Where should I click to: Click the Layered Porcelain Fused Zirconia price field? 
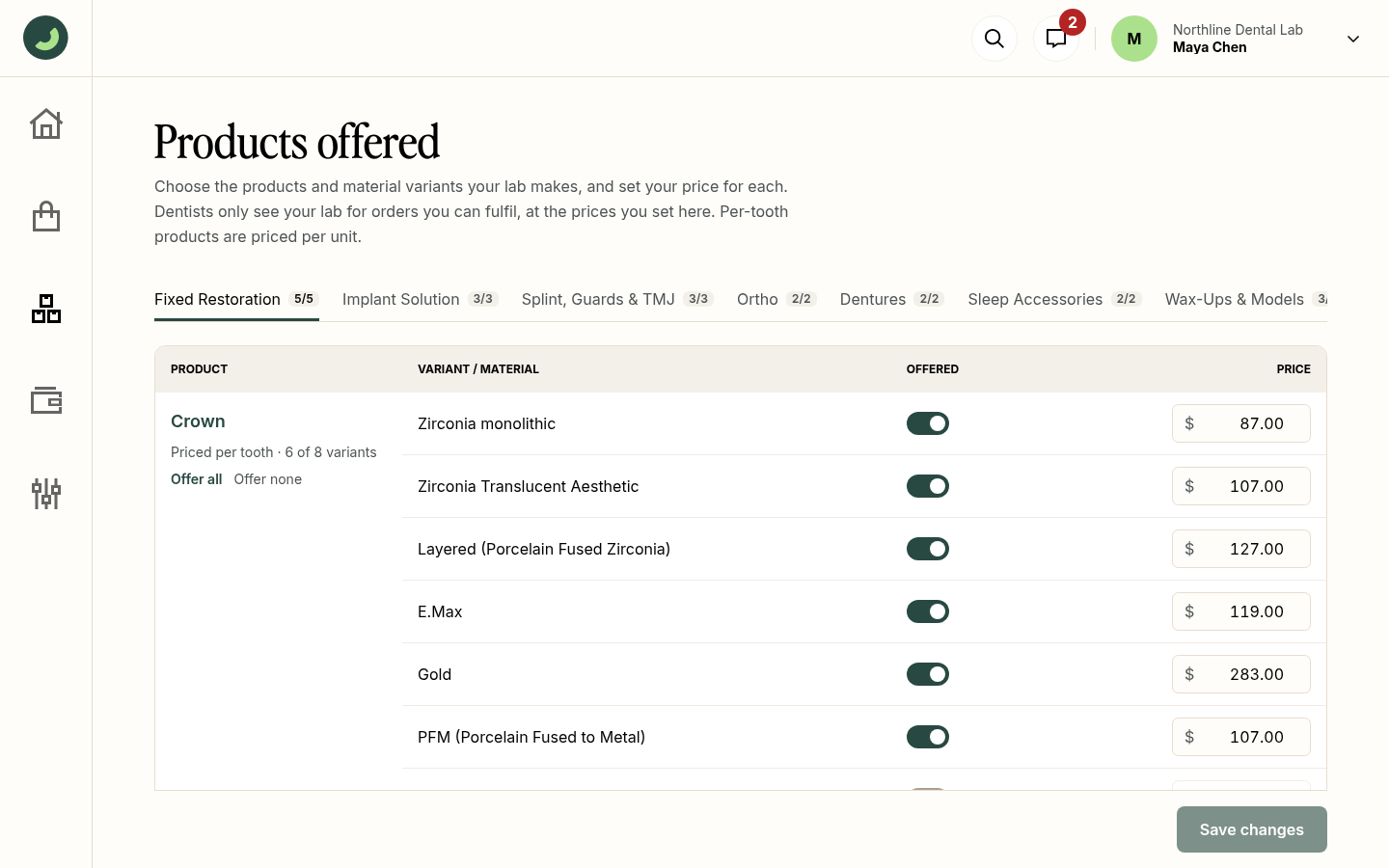point(1241,549)
